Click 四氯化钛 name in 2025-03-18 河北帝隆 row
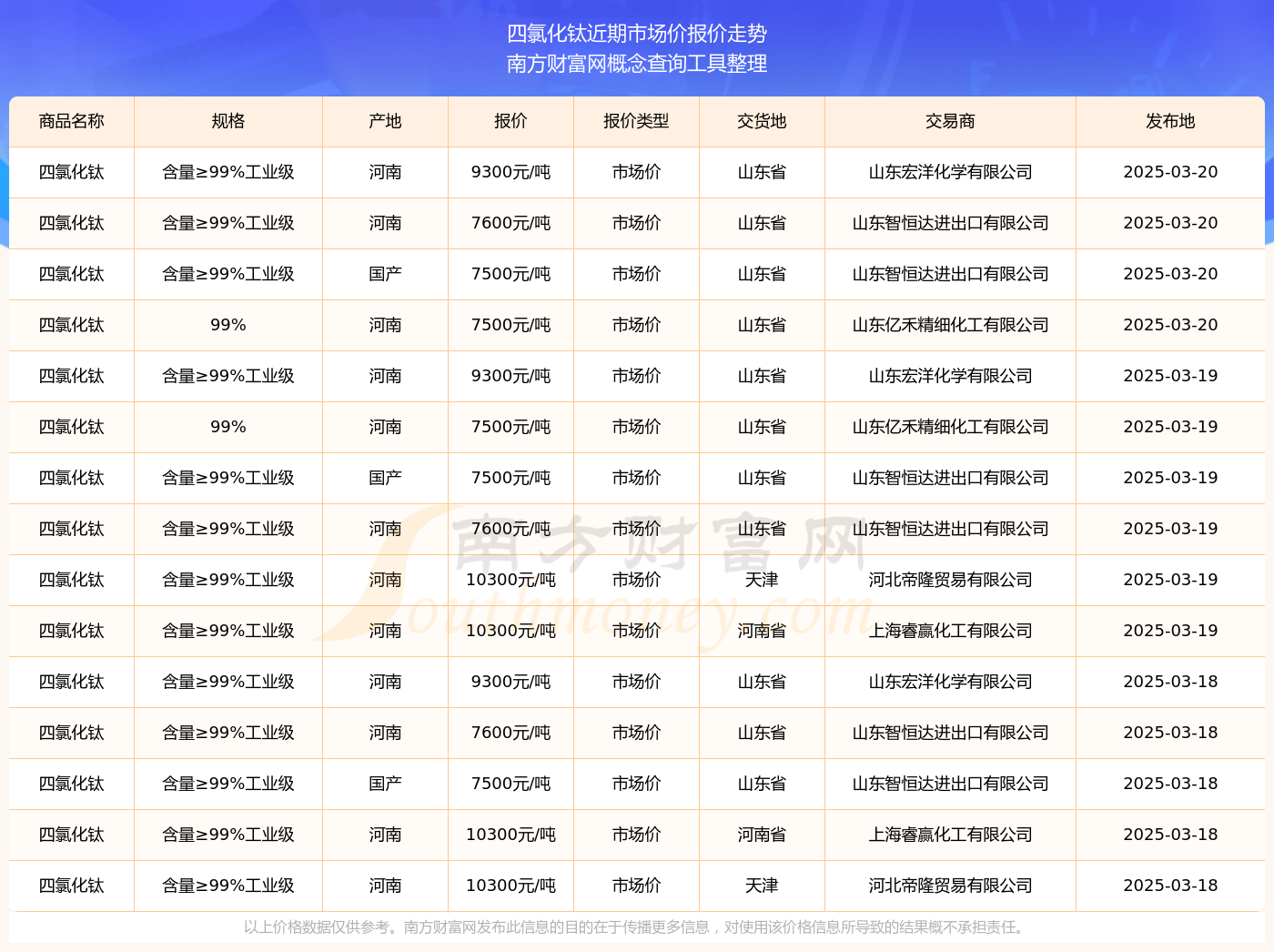The width and height of the screenshot is (1274, 952). 72,886
